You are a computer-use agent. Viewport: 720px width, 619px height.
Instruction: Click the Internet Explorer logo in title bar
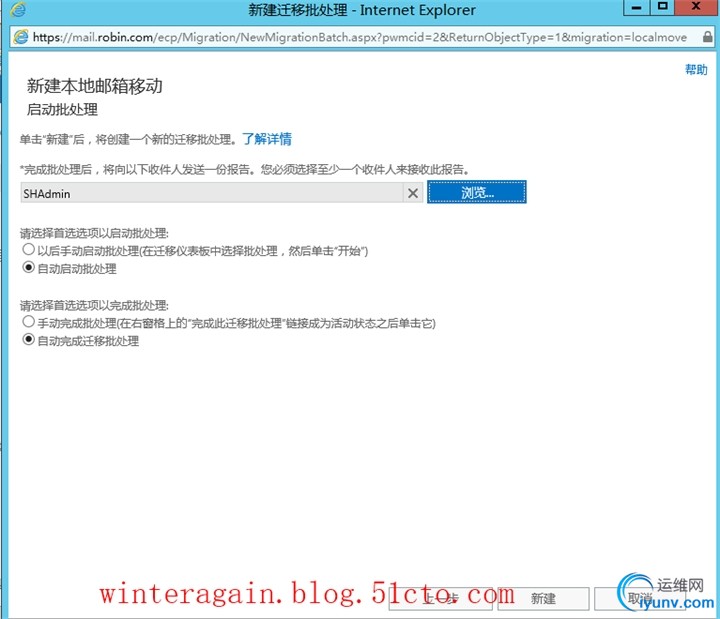pos(18,10)
